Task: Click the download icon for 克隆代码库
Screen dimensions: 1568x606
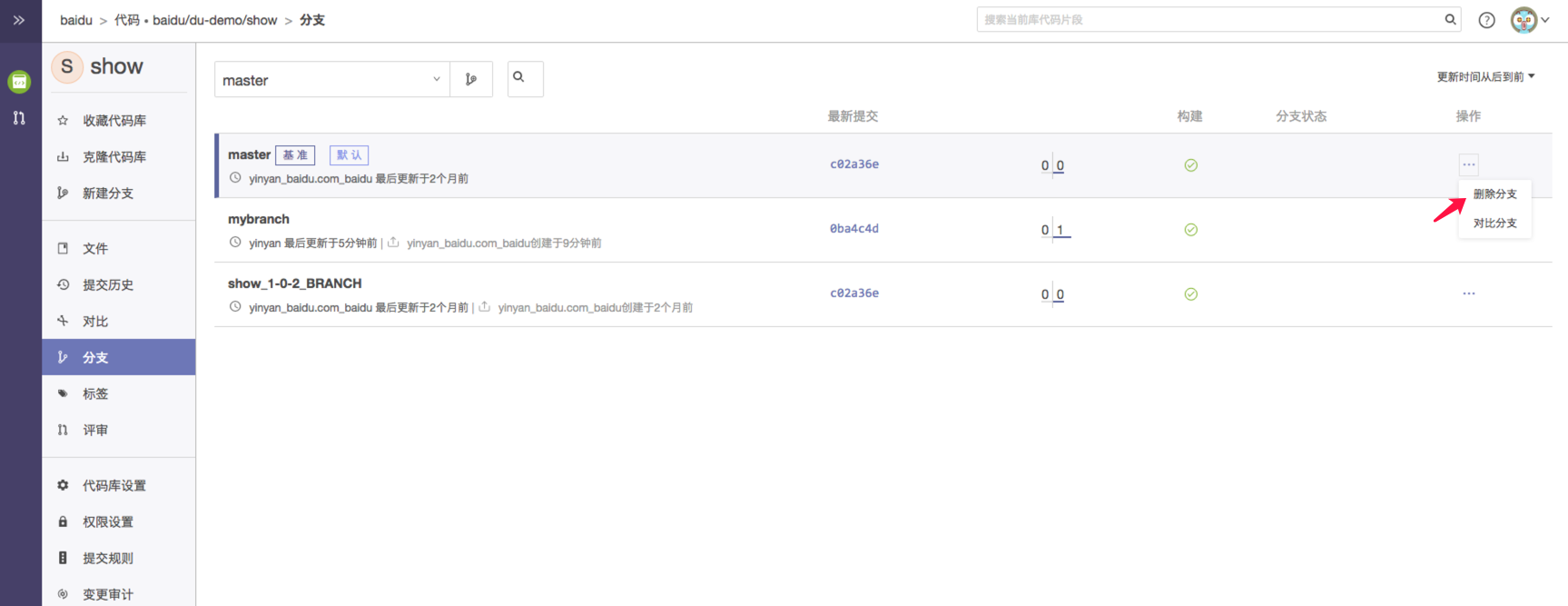Action: (x=63, y=156)
